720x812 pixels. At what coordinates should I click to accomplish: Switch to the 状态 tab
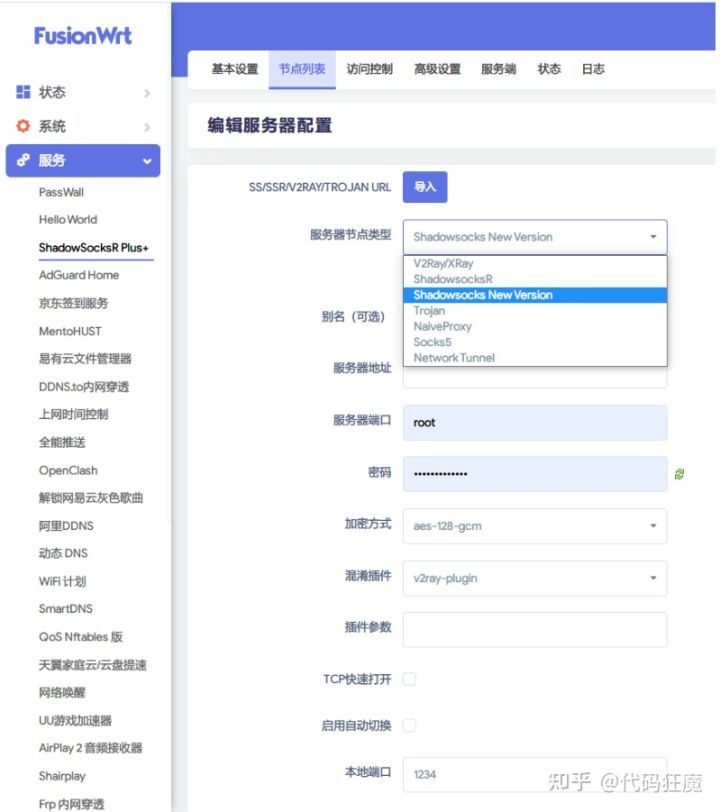pyautogui.click(x=549, y=69)
